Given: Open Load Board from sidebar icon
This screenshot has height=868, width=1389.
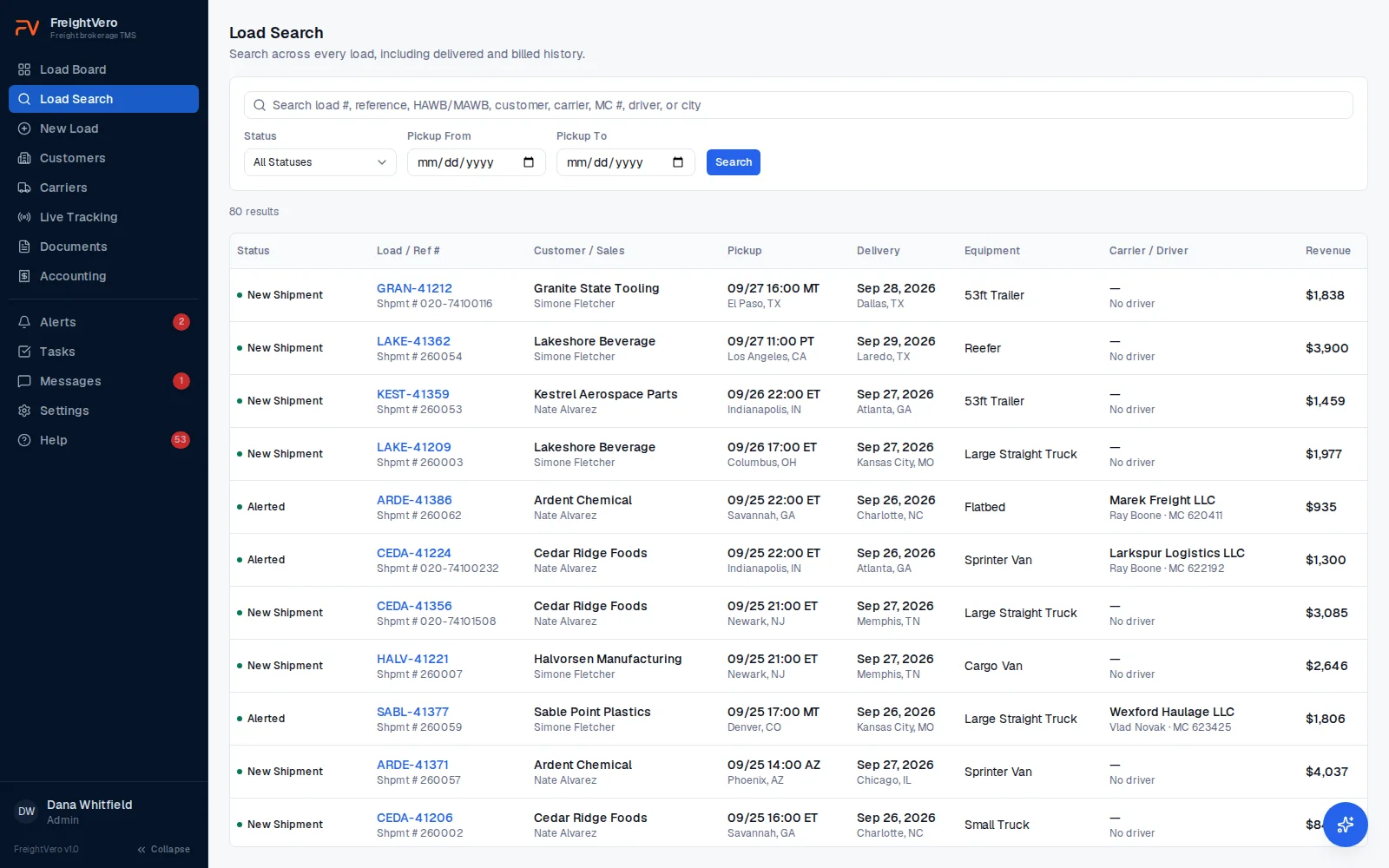Looking at the screenshot, I should (x=24, y=69).
